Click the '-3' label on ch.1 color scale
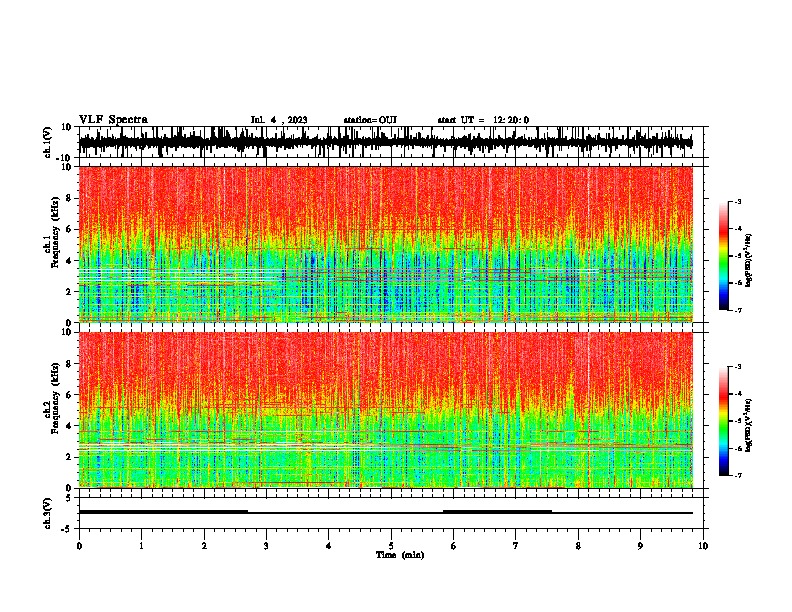 coord(737,201)
